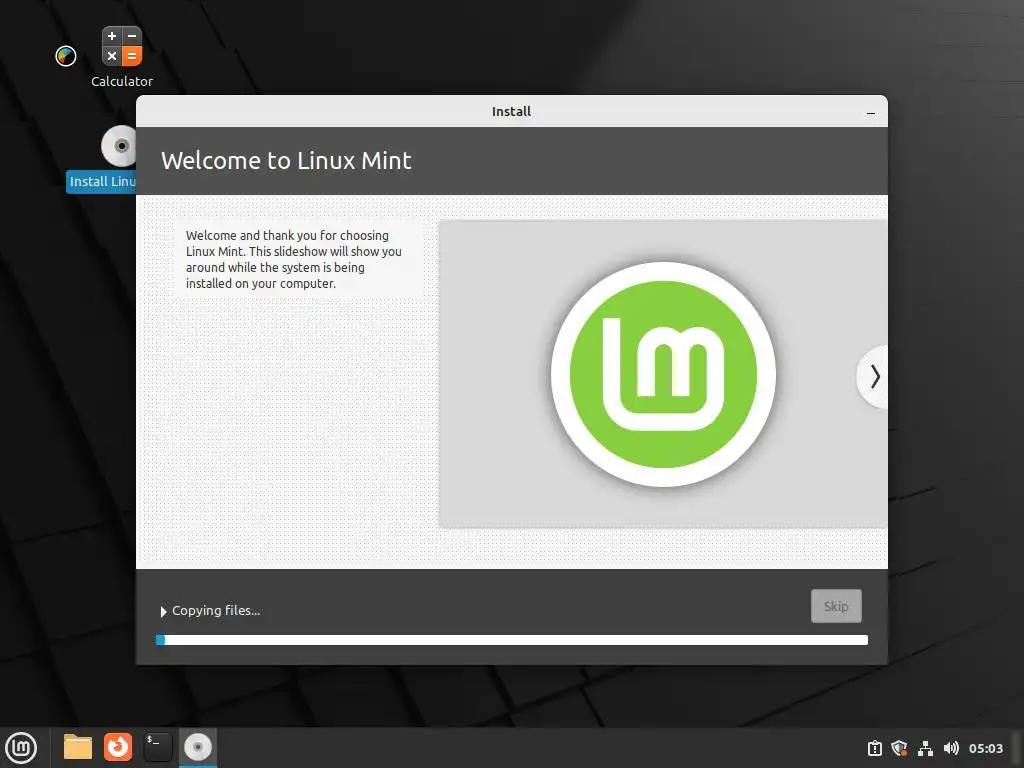Click the Linux Mint logo slide image

click(x=663, y=374)
